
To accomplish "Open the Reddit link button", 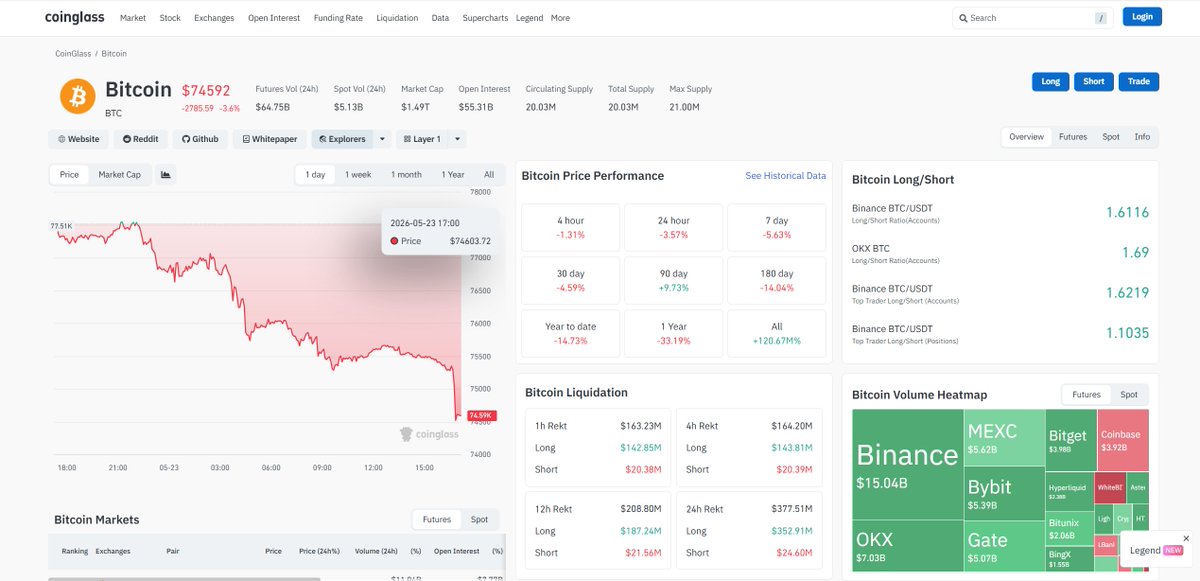I will [x=140, y=139].
